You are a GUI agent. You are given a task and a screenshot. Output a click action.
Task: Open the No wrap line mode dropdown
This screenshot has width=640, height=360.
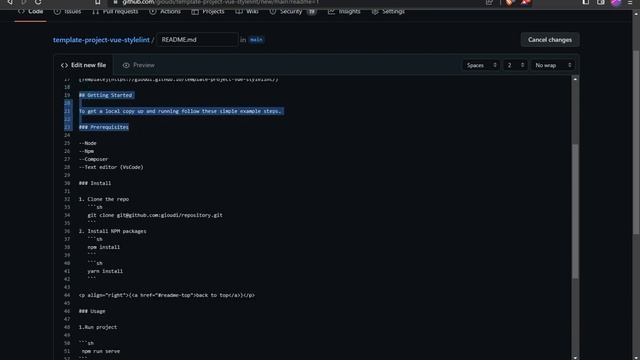pos(553,65)
